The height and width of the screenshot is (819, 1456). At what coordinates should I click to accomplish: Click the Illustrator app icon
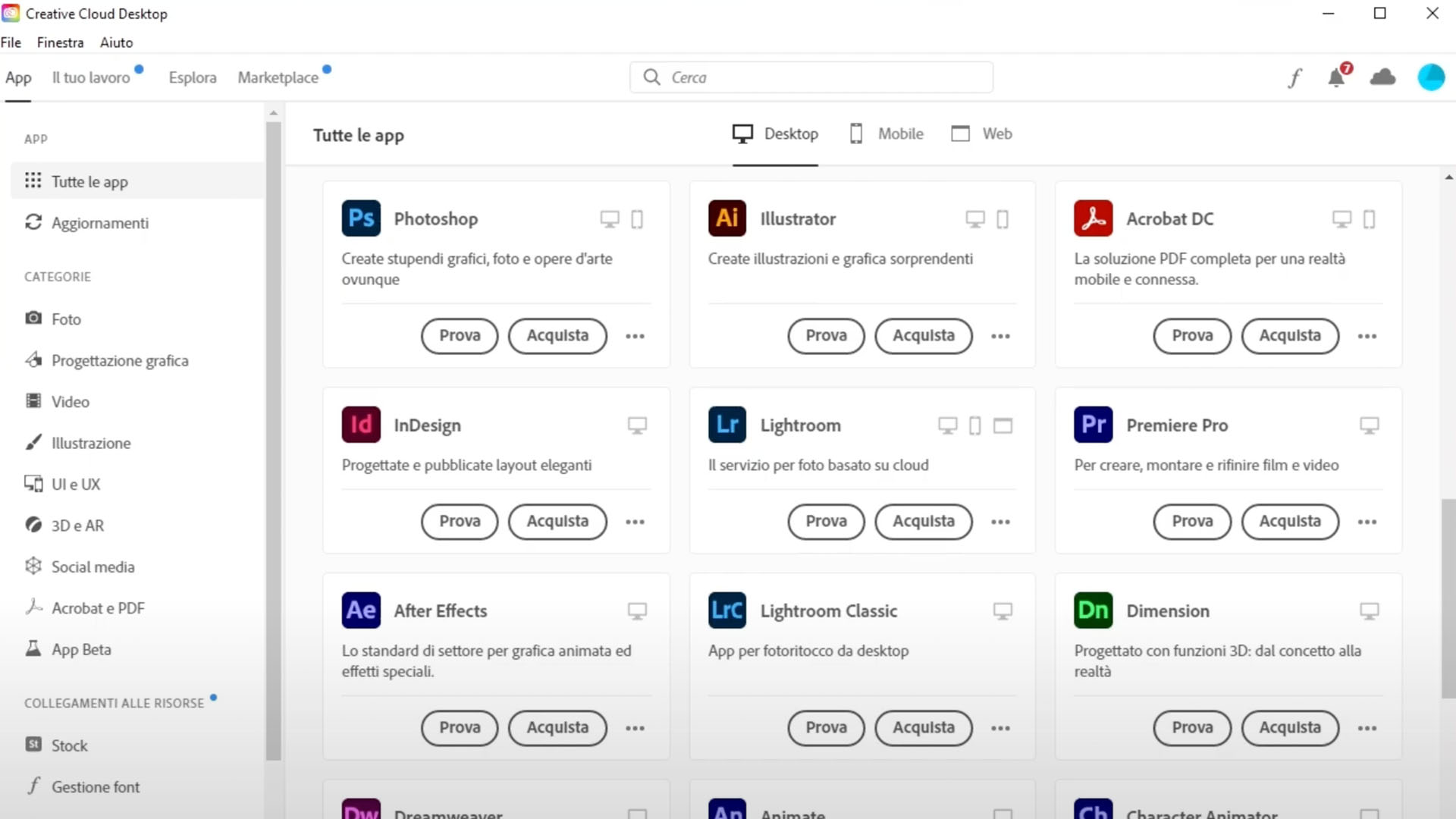(727, 218)
